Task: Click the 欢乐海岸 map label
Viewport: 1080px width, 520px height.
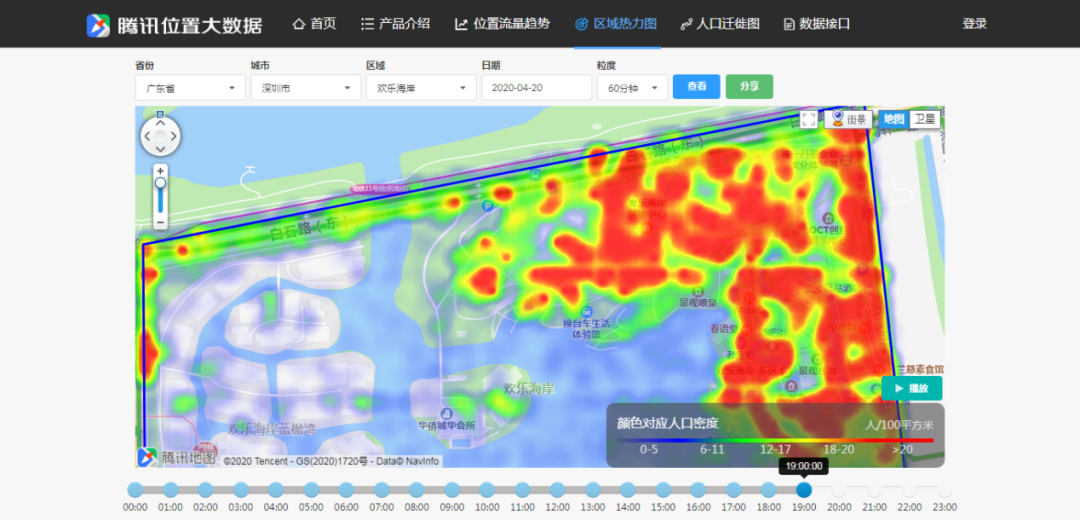Action: [528, 388]
